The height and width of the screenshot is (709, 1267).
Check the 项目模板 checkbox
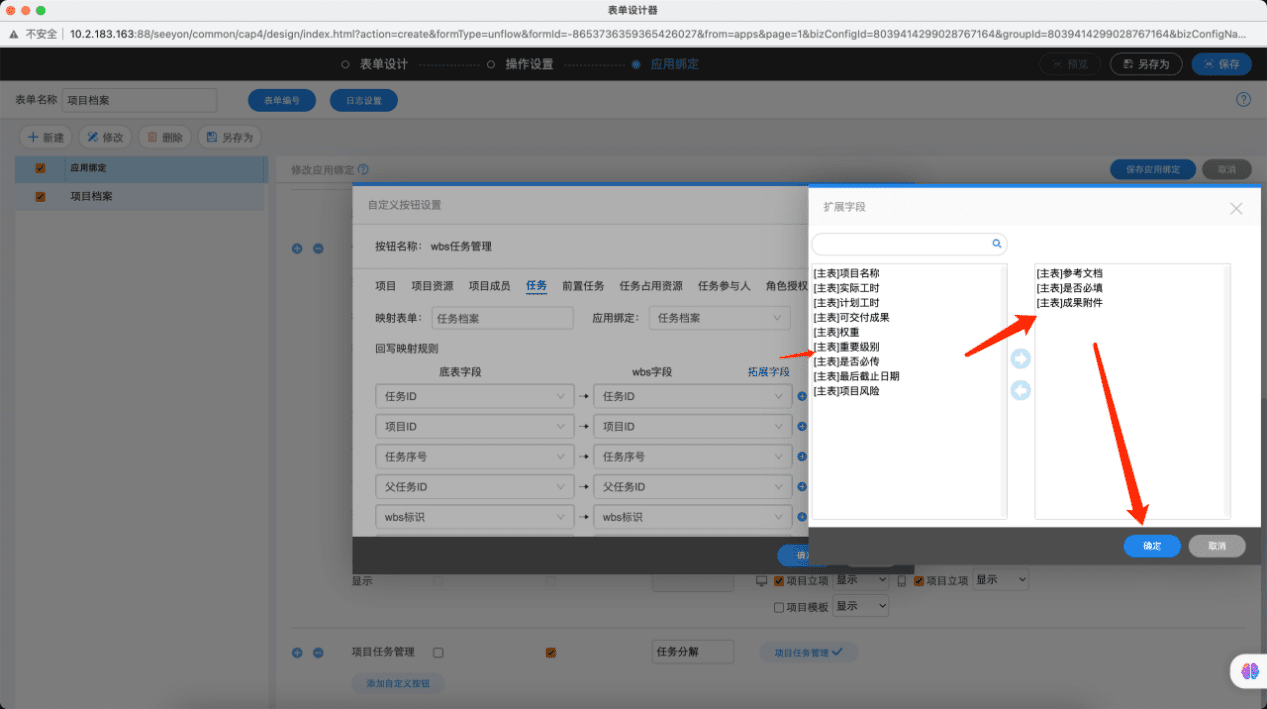[780, 607]
